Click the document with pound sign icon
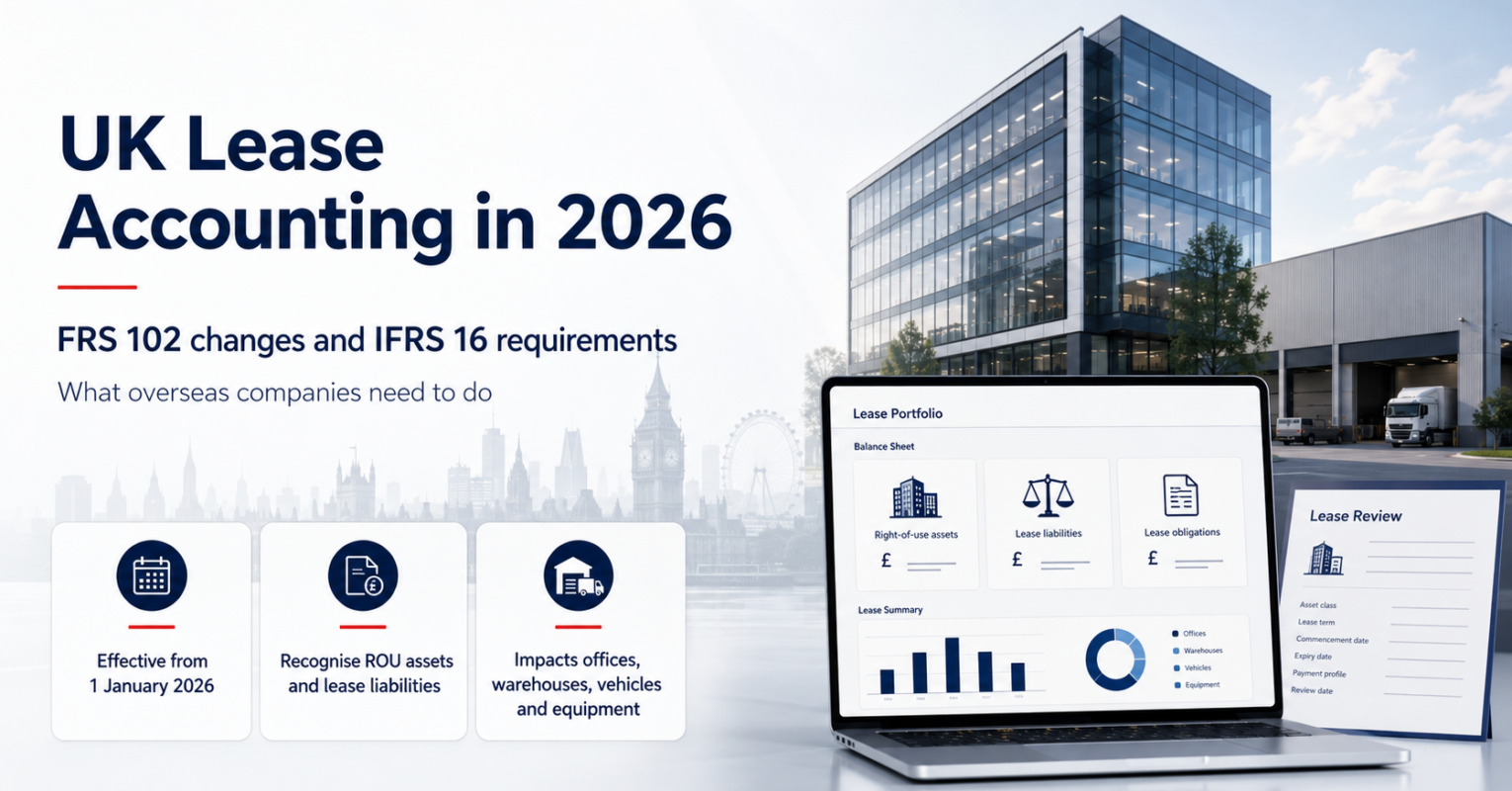Image resolution: width=1512 pixels, height=791 pixels. coord(363,575)
